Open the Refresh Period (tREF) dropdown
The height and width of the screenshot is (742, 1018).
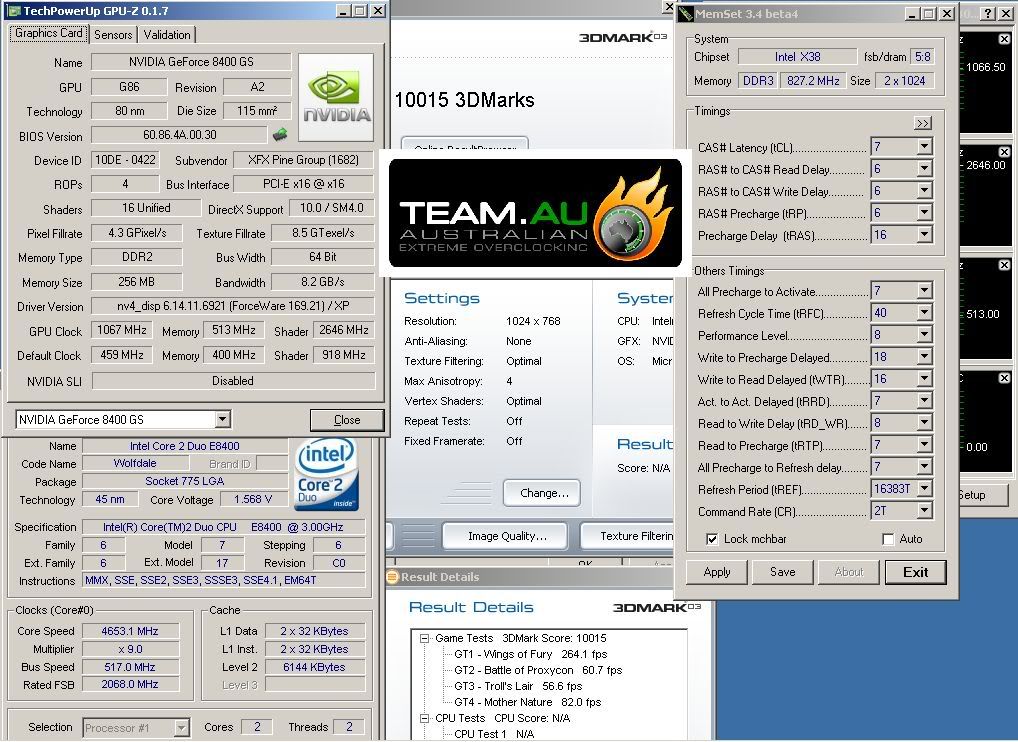tap(925, 489)
